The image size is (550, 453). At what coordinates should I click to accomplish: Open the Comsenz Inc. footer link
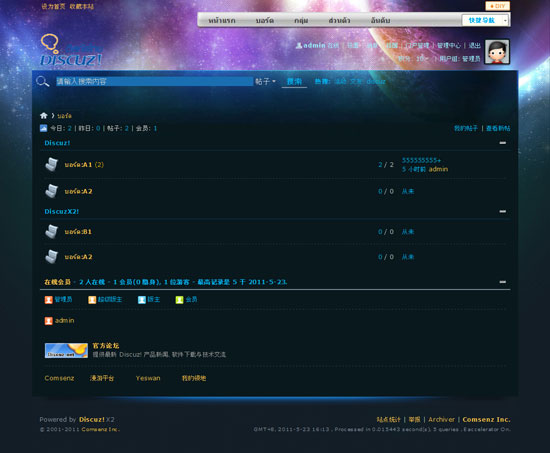point(486,419)
